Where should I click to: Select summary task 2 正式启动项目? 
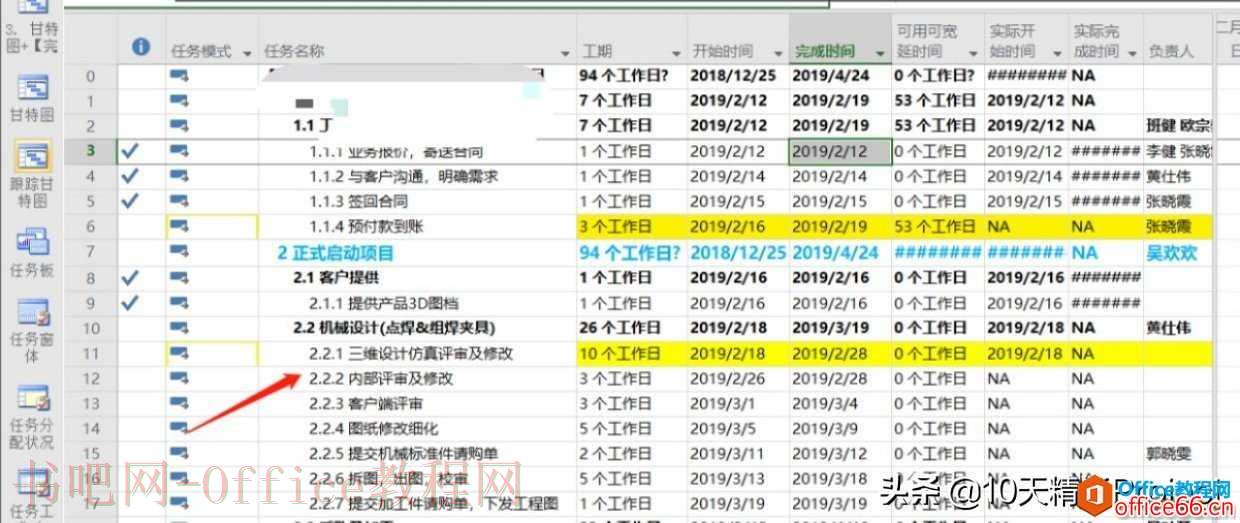[x=336, y=252]
